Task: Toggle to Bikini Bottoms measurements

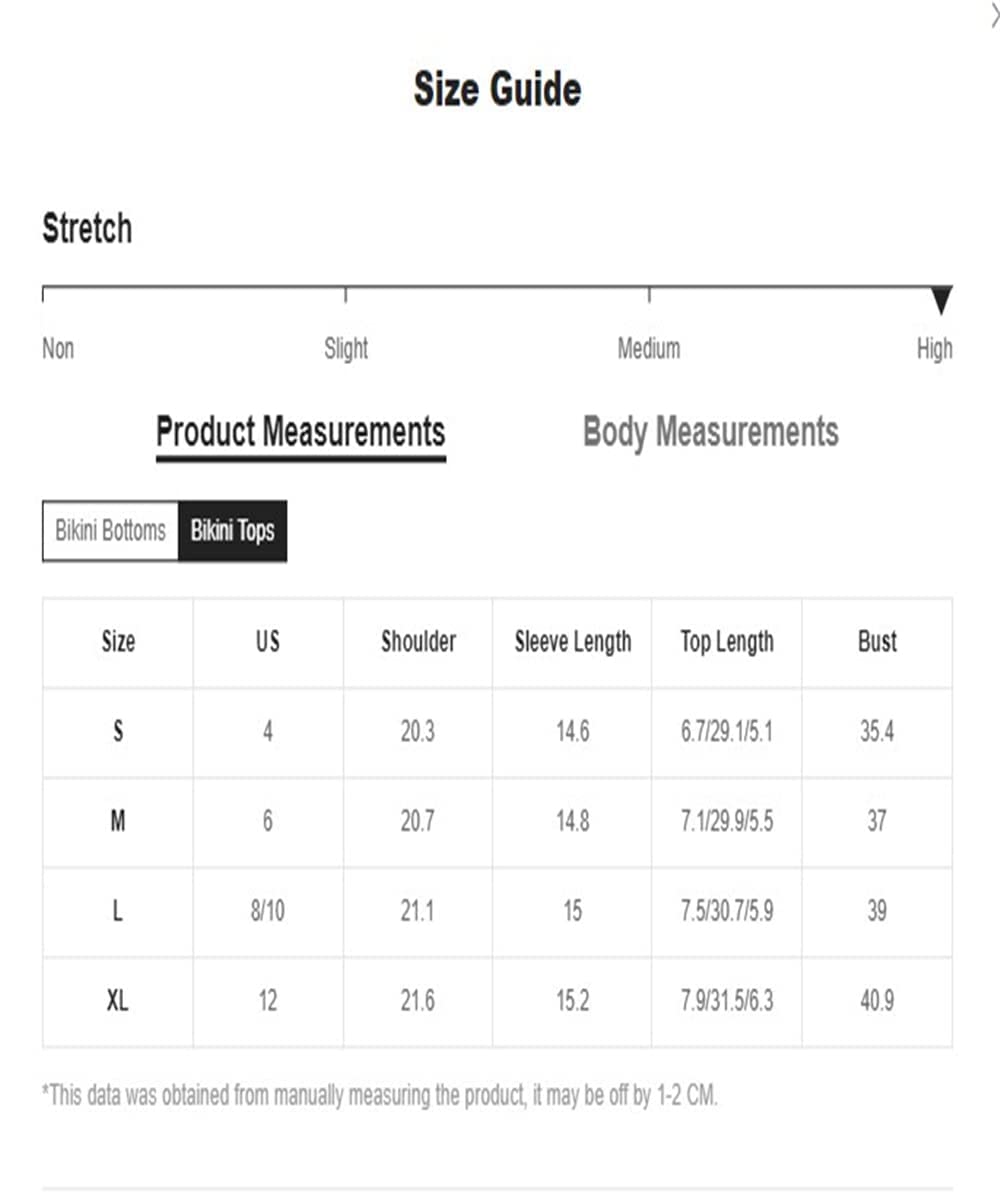Action: tap(110, 531)
